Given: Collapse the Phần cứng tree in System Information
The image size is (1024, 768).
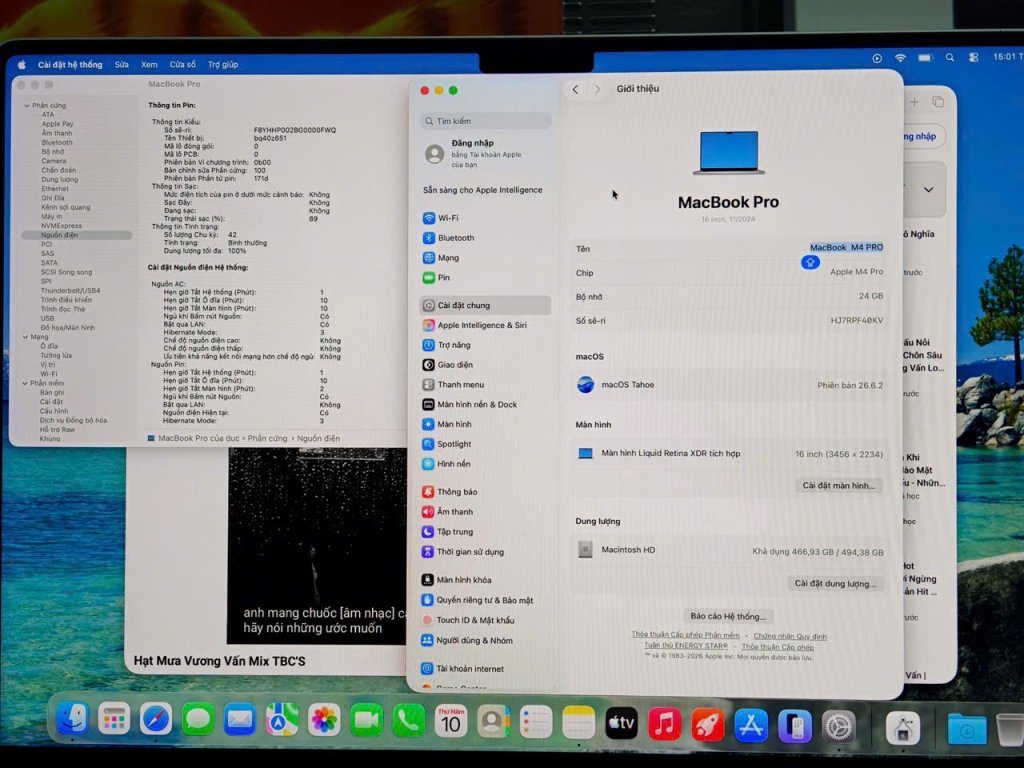Looking at the screenshot, I should pos(27,105).
